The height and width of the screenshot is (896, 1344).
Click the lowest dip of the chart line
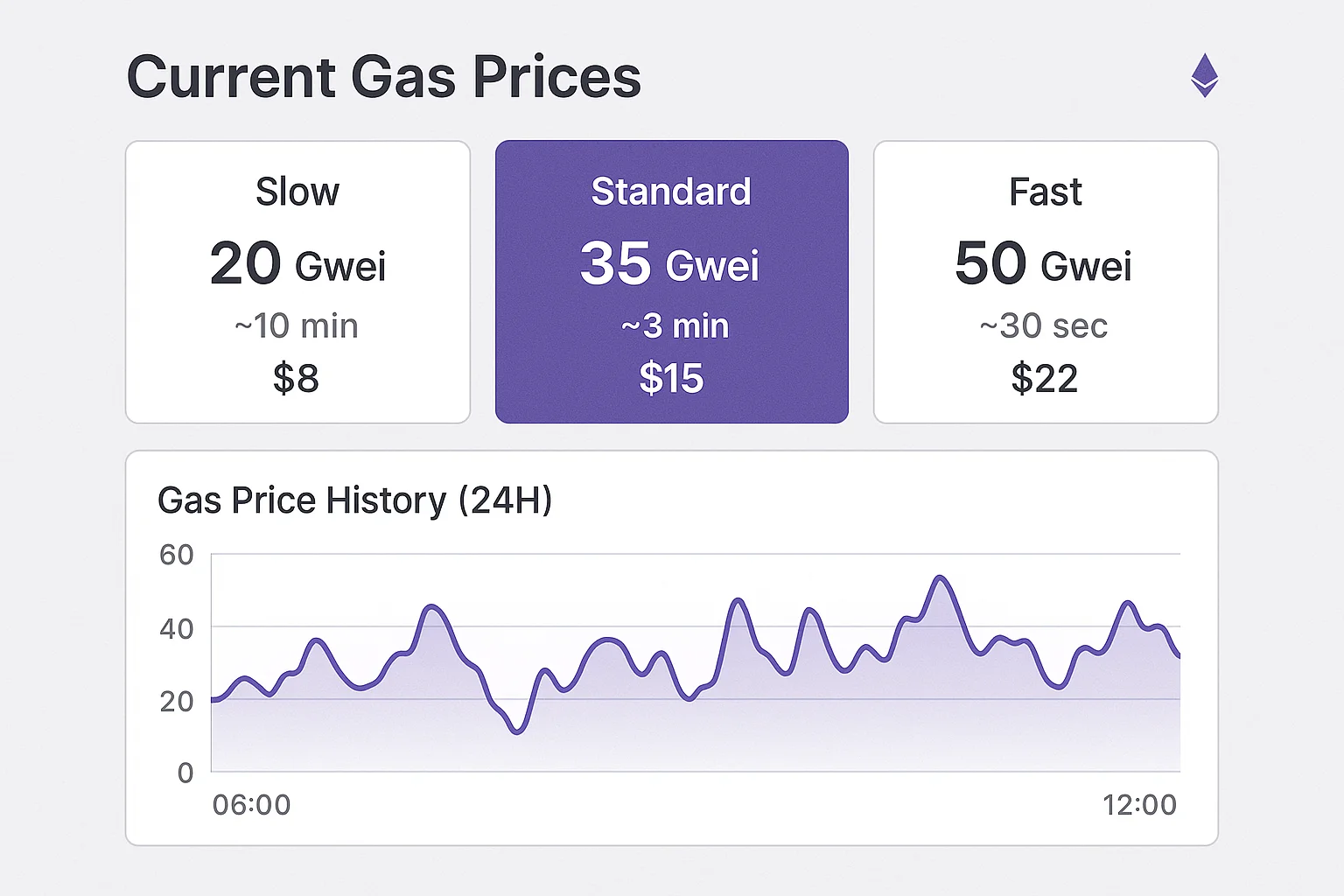point(517,731)
